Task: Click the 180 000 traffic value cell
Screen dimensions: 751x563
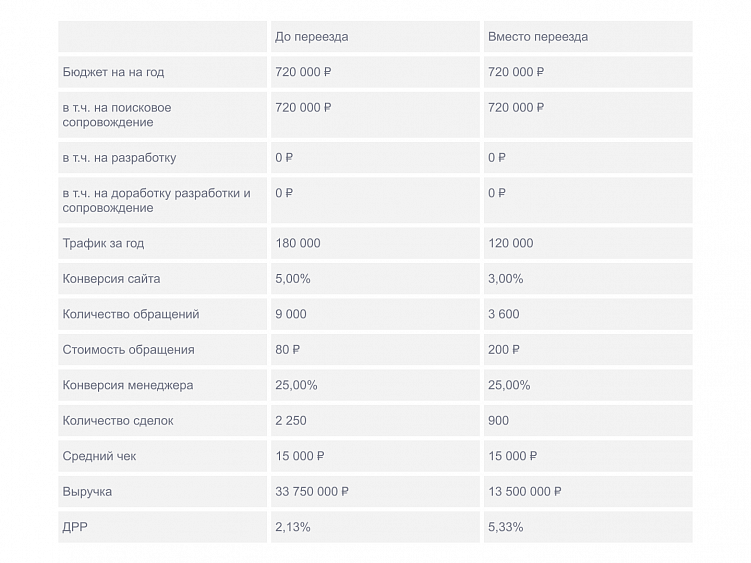Action: point(298,243)
